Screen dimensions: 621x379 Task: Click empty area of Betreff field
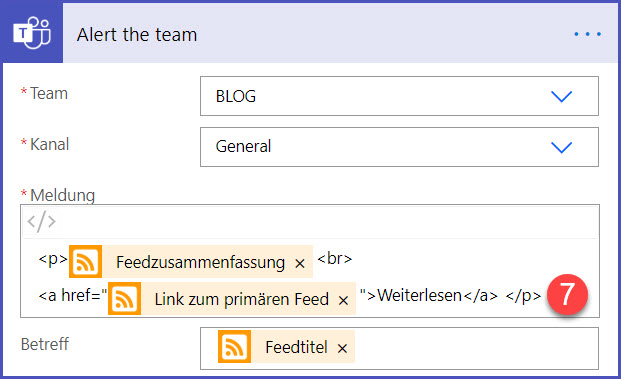click(475, 349)
